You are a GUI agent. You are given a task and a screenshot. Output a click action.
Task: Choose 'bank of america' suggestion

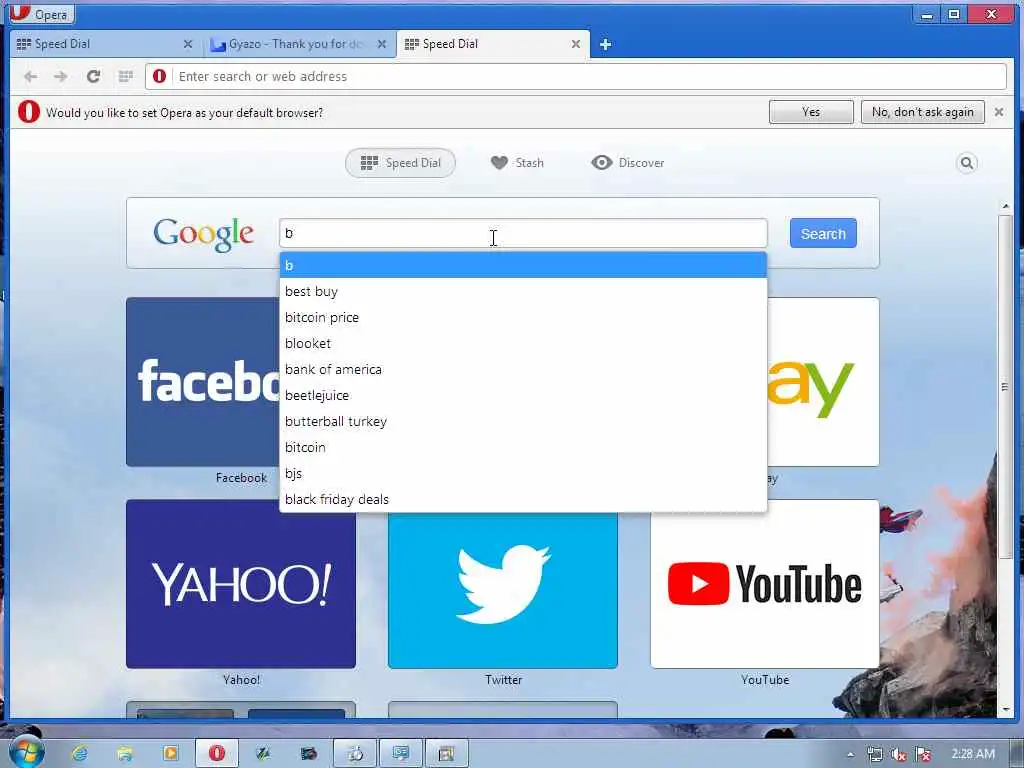coord(523,370)
